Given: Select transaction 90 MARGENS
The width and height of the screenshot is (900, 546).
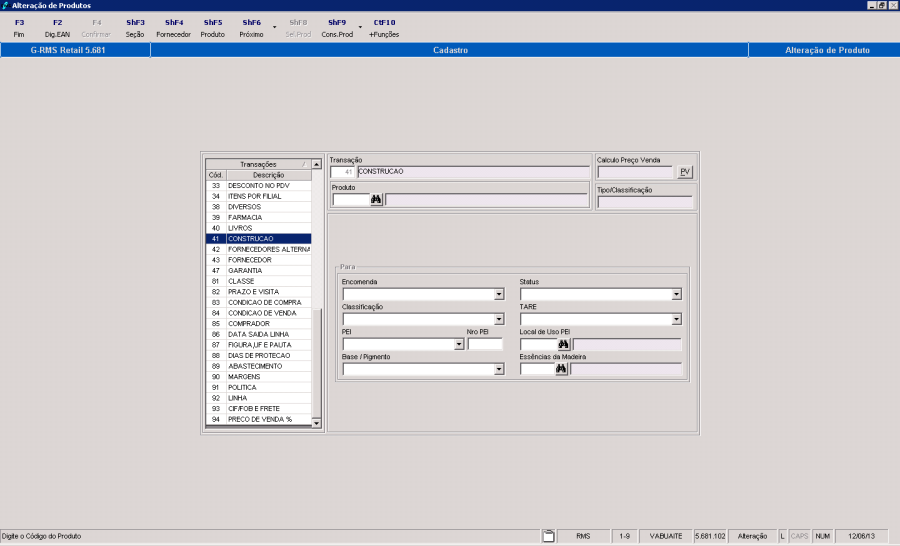Looking at the screenshot, I should [x=258, y=377].
